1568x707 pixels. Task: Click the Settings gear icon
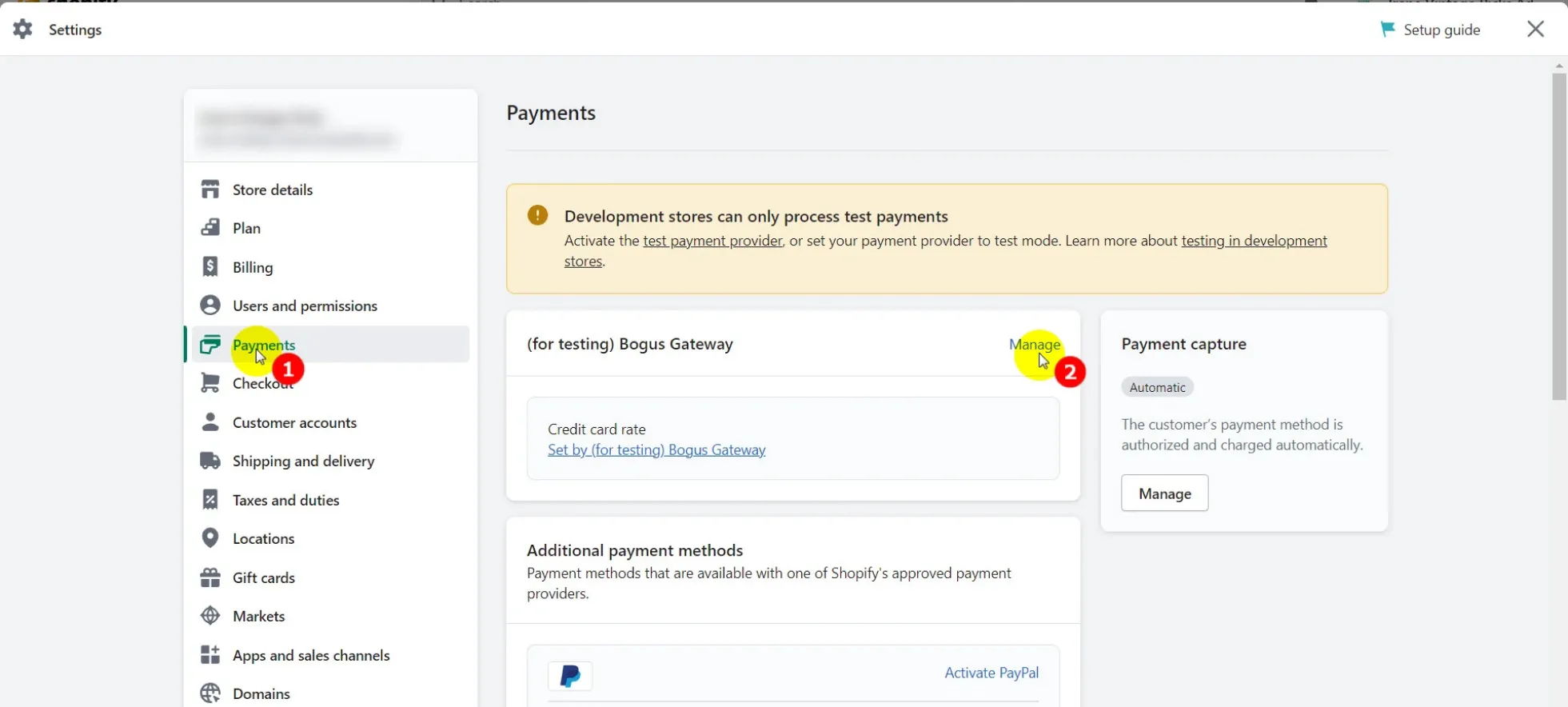(x=23, y=30)
